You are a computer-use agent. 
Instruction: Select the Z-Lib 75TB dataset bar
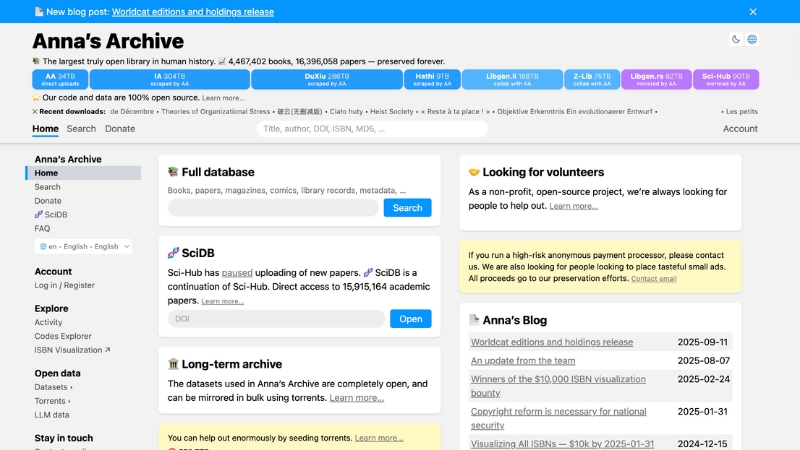(592, 79)
